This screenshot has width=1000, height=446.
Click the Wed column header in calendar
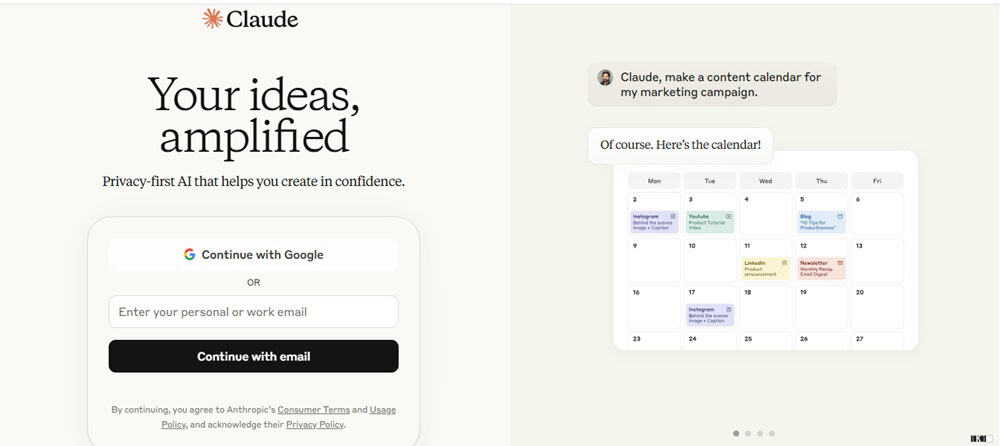pyautogui.click(x=765, y=181)
